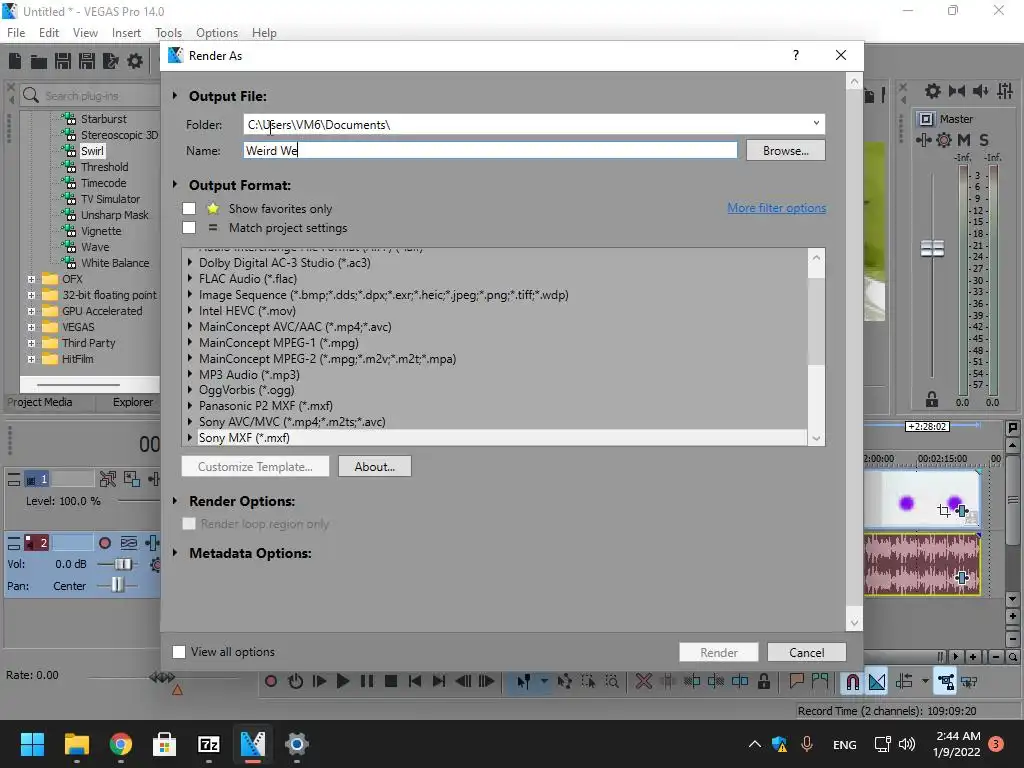Click Go to End transport icon

click(x=439, y=681)
